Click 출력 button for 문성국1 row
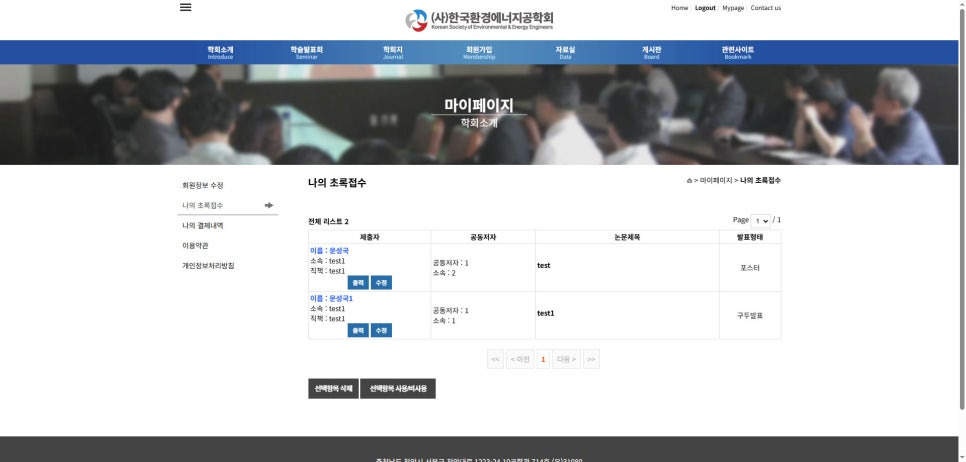This screenshot has width=966, height=462. (358, 330)
